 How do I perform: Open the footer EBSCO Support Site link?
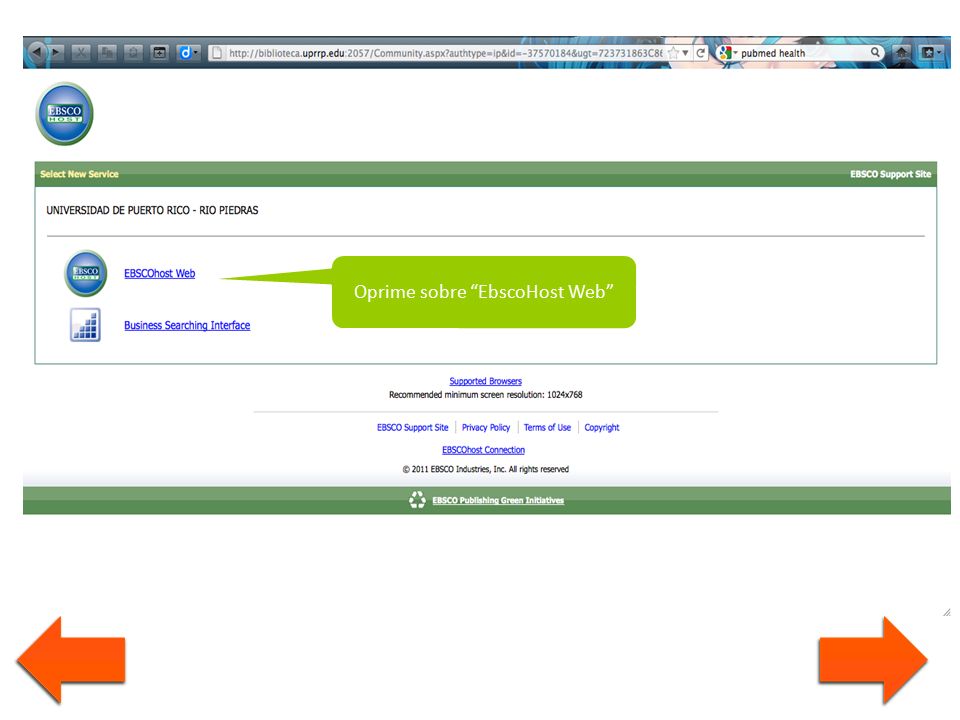pos(413,427)
